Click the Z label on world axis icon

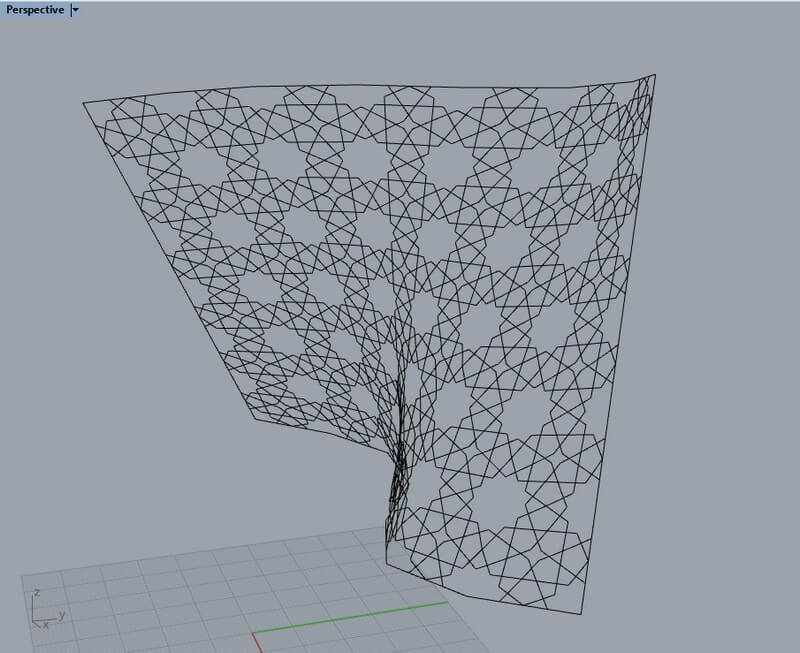[36, 592]
